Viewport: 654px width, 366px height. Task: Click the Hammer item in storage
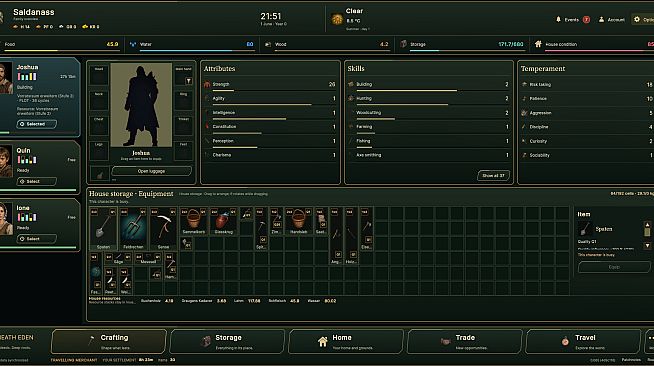tap(170, 266)
